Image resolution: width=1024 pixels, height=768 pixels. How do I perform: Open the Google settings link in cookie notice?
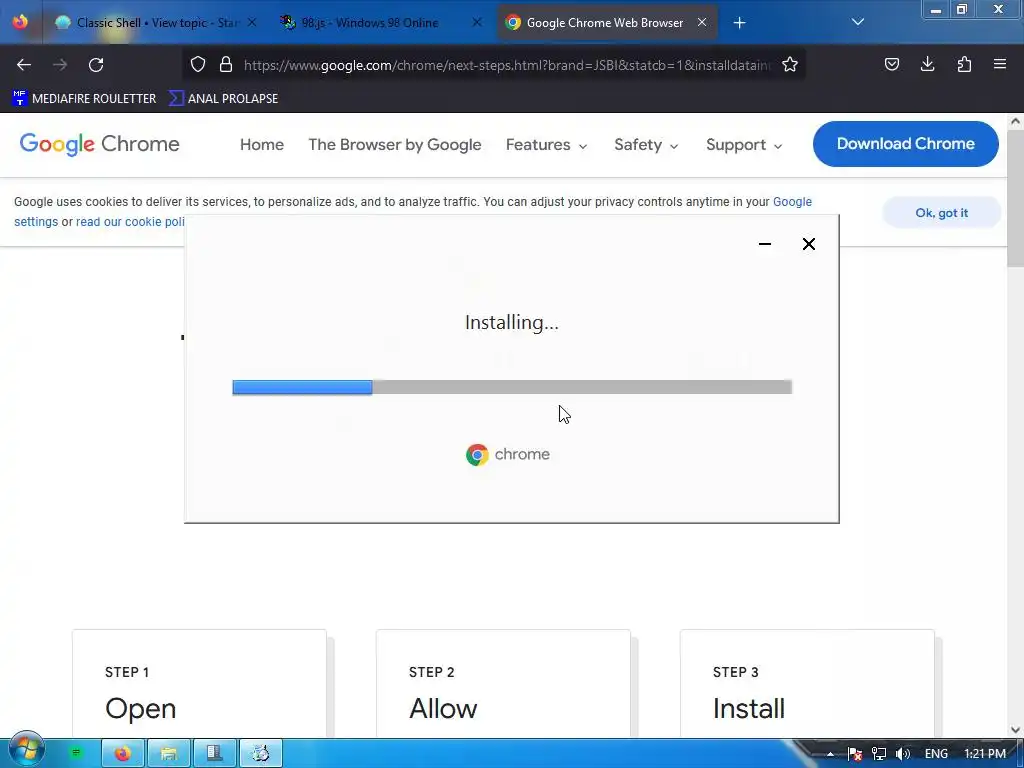tap(792, 202)
